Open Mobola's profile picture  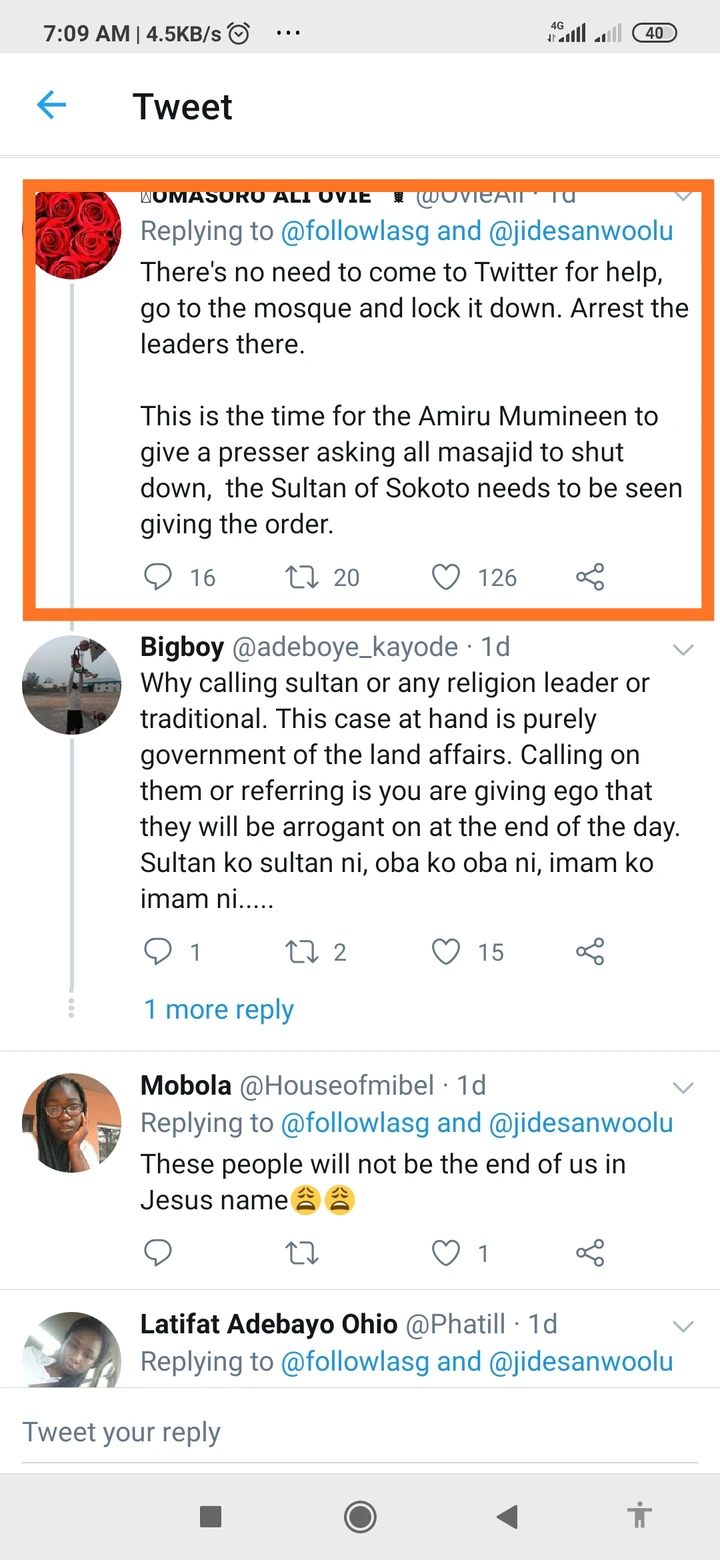coord(71,1123)
